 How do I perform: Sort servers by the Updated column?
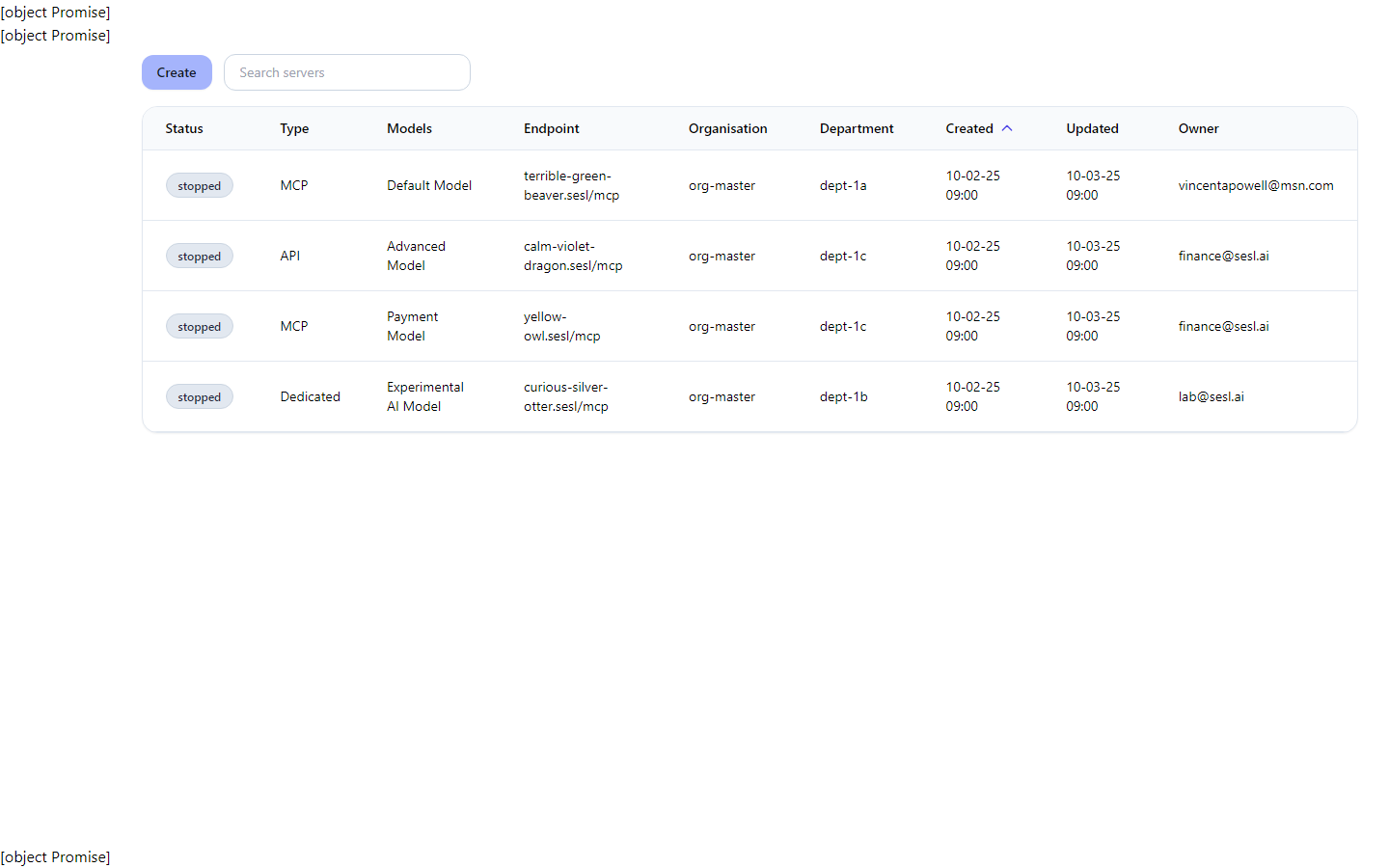click(1092, 128)
